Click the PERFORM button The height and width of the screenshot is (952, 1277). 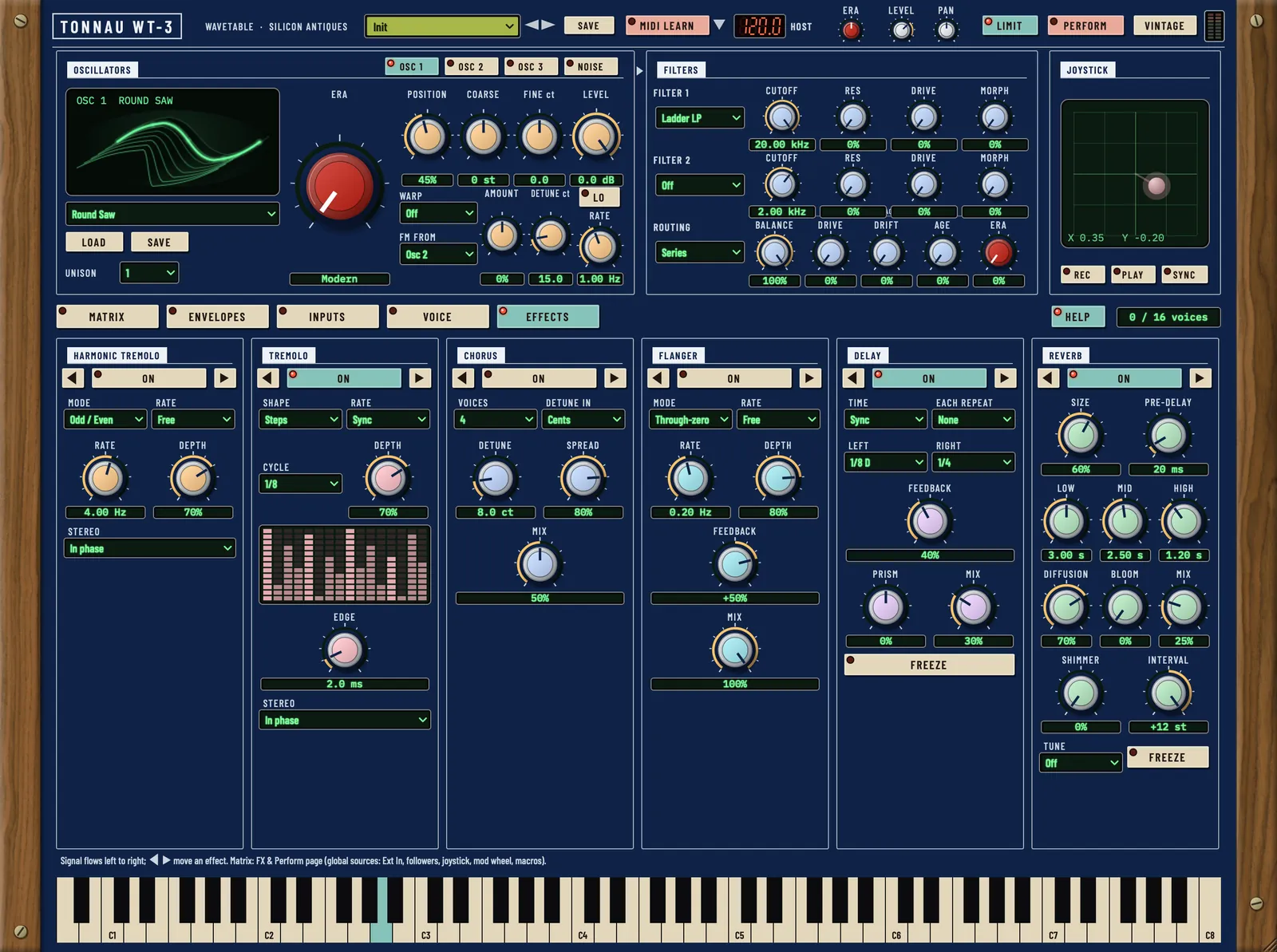(x=1085, y=26)
